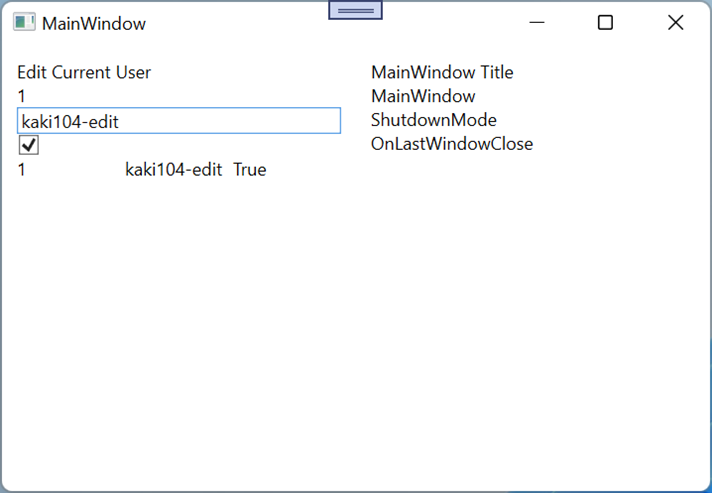Click the 'MainWindow' value below MainWindow Title

point(423,96)
